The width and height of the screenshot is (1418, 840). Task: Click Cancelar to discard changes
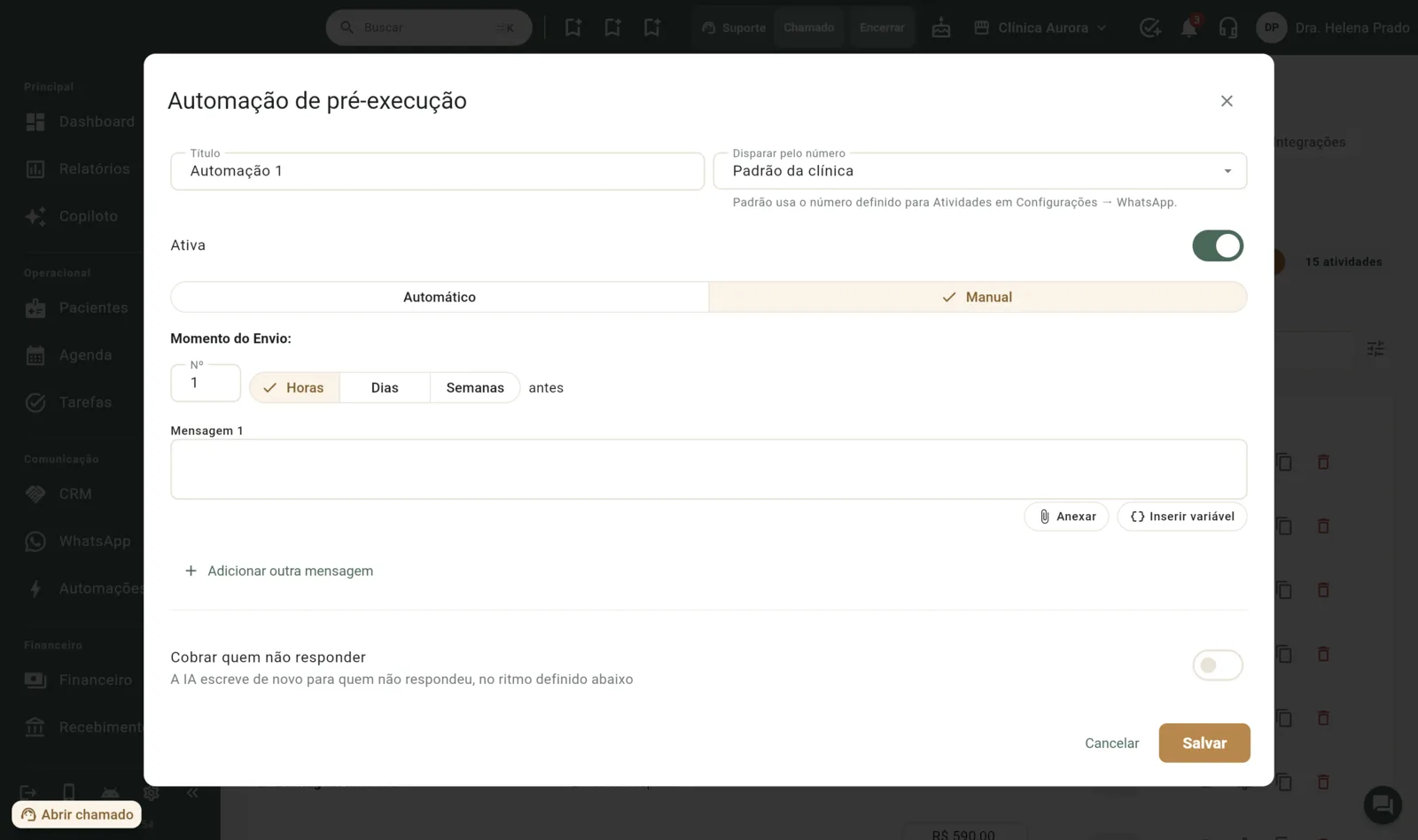(1111, 743)
